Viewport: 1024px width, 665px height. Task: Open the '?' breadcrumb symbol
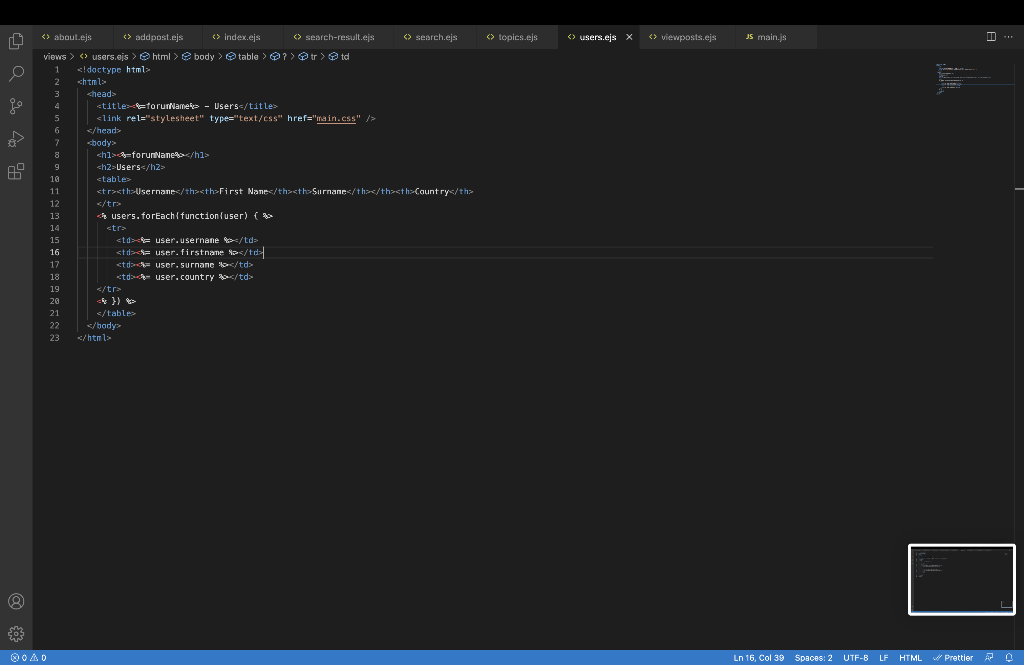point(279,57)
